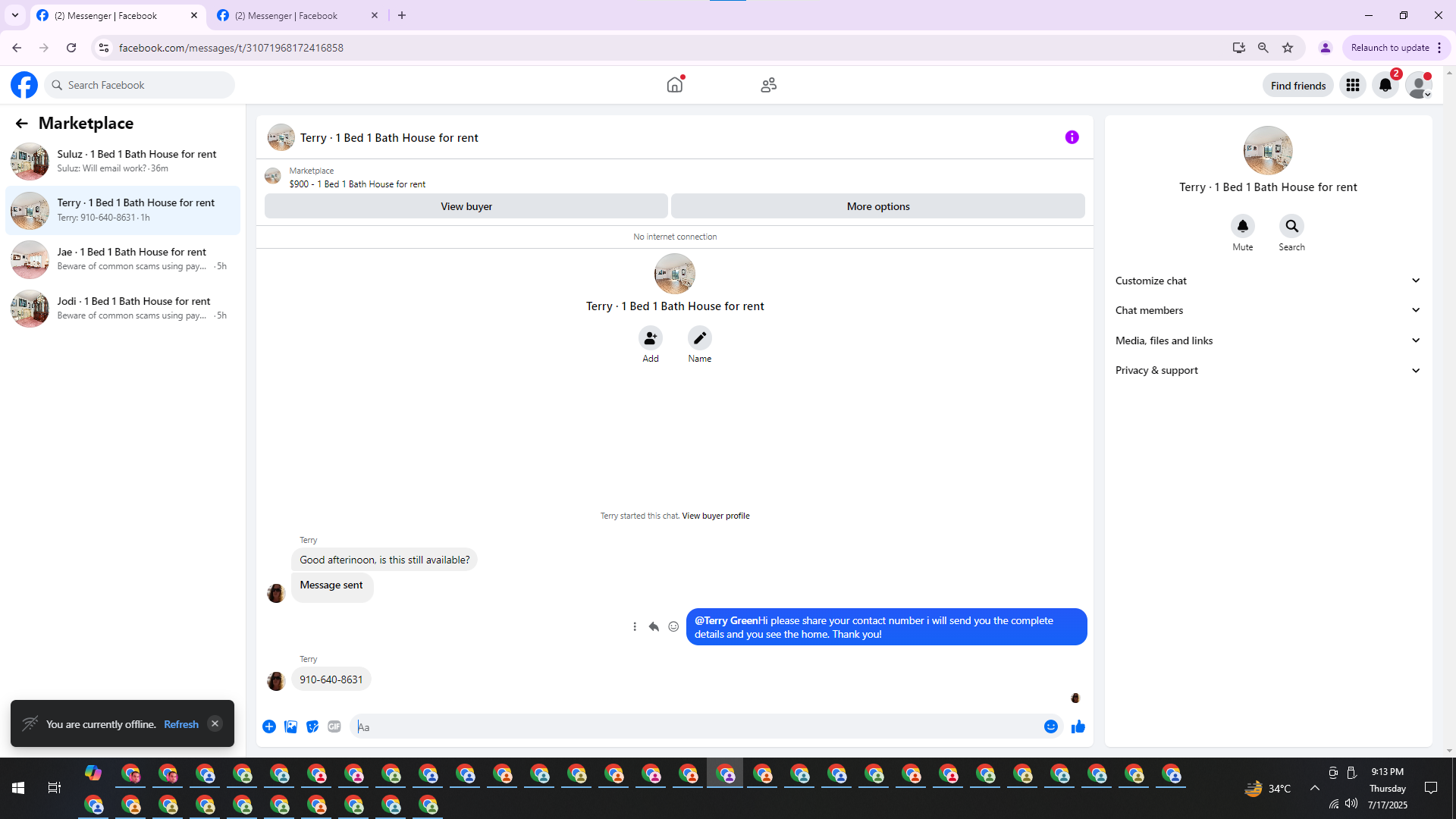Show hidden system tray icons
Screen dimensions: 1456x819
[x=1315, y=788]
